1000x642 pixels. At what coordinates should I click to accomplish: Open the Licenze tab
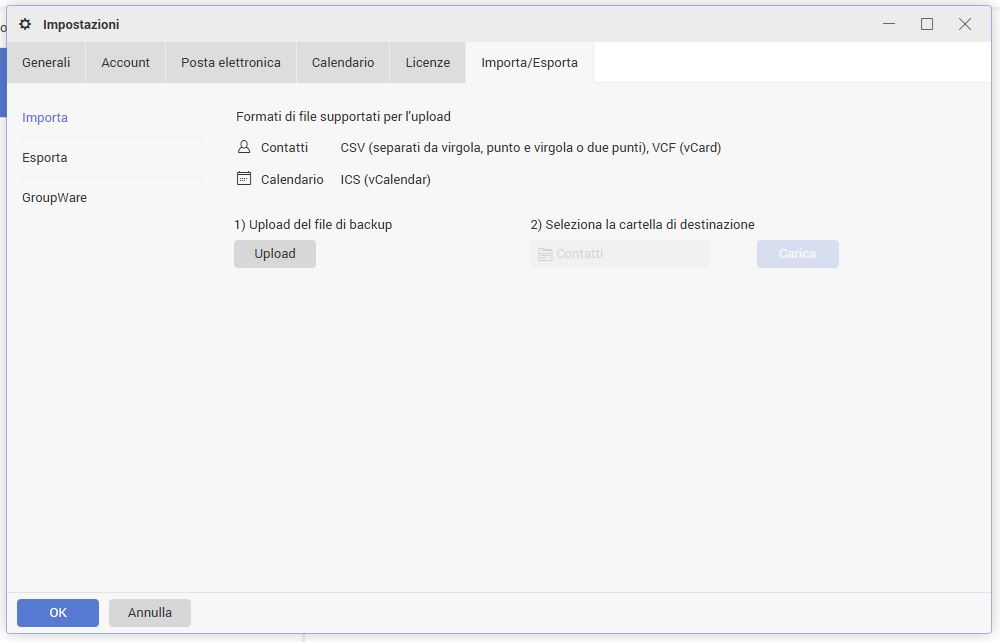pos(428,62)
